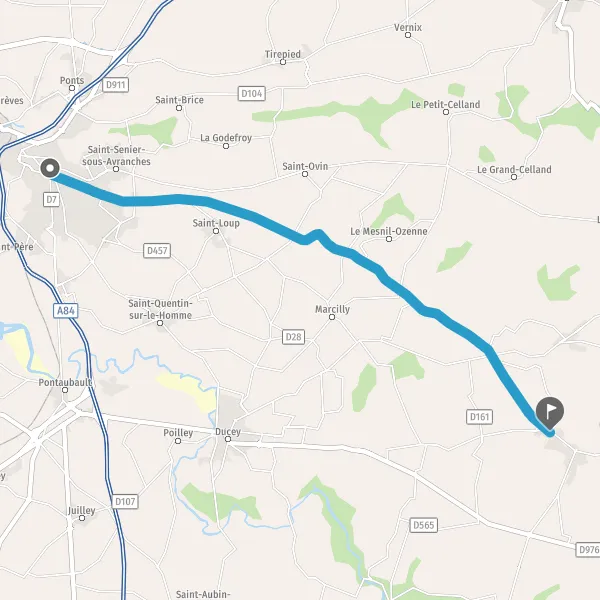Click the D565 road badge
The image size is (600, 600).
point(424,525)
